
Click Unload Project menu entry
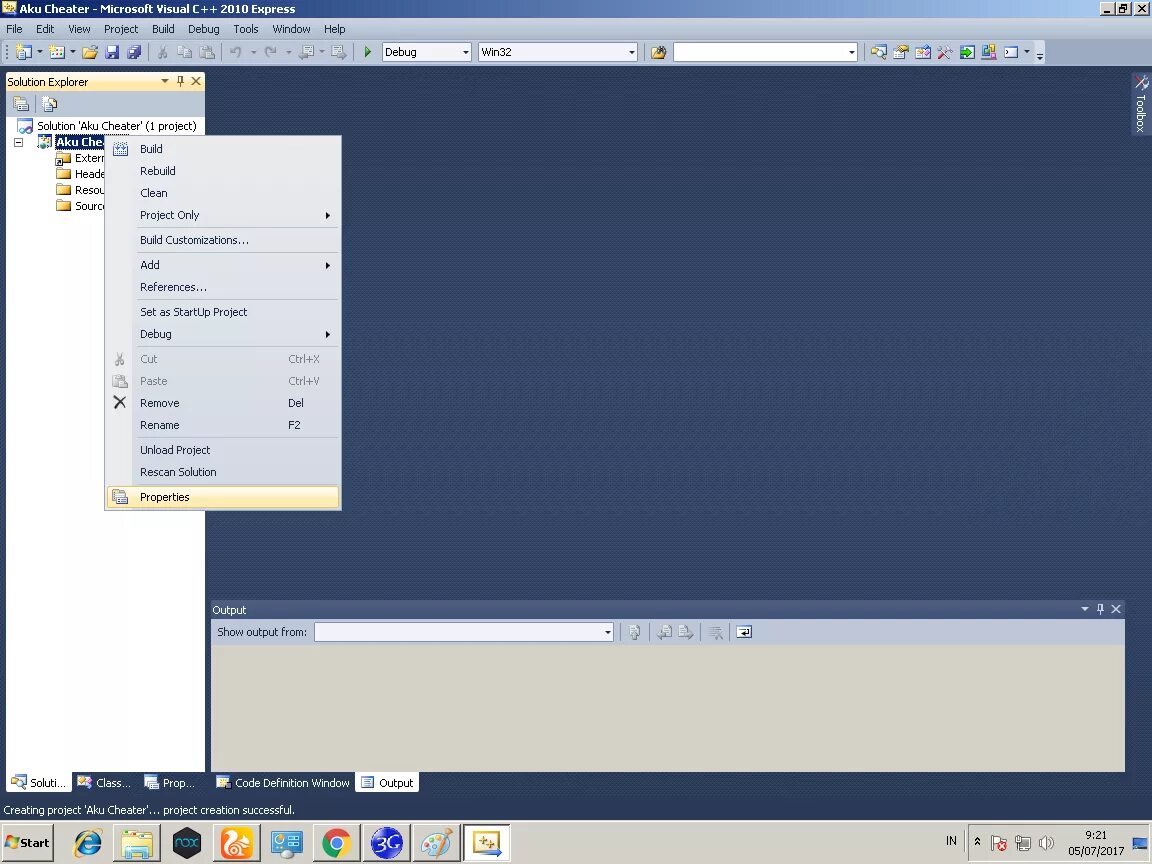pyautogui.click(x=223, y=450)
